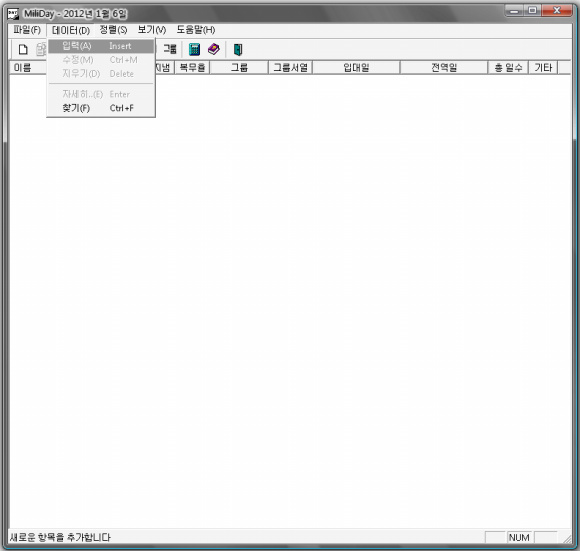Select 입력(A) Insert menu entry
The height and width of the screenshot is (551, 580).
point(101,46)
